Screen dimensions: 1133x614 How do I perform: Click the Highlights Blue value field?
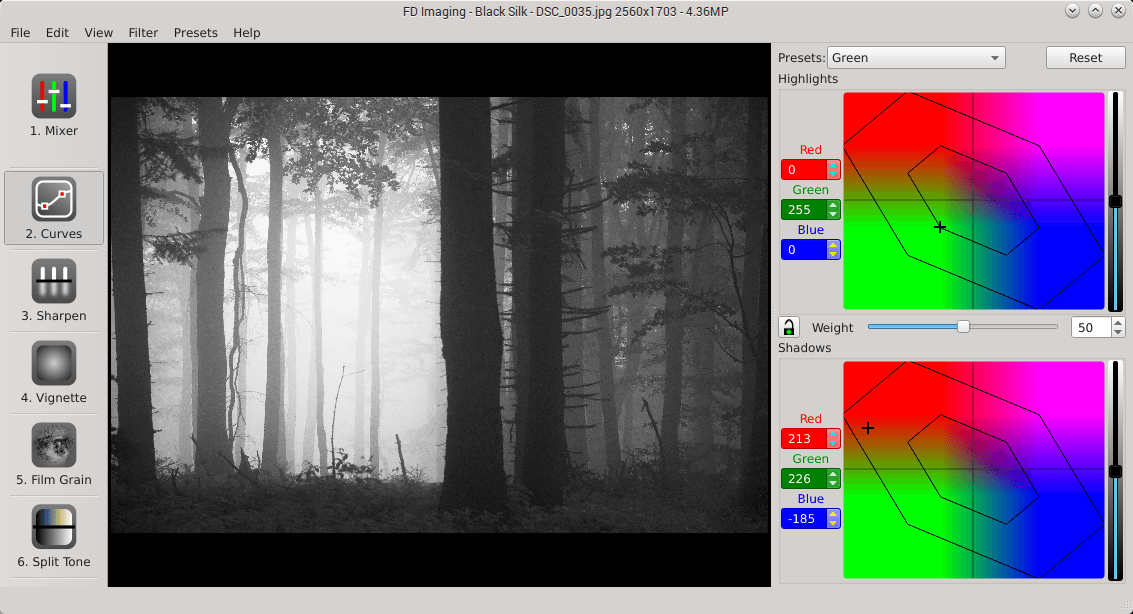pos(804,250)
